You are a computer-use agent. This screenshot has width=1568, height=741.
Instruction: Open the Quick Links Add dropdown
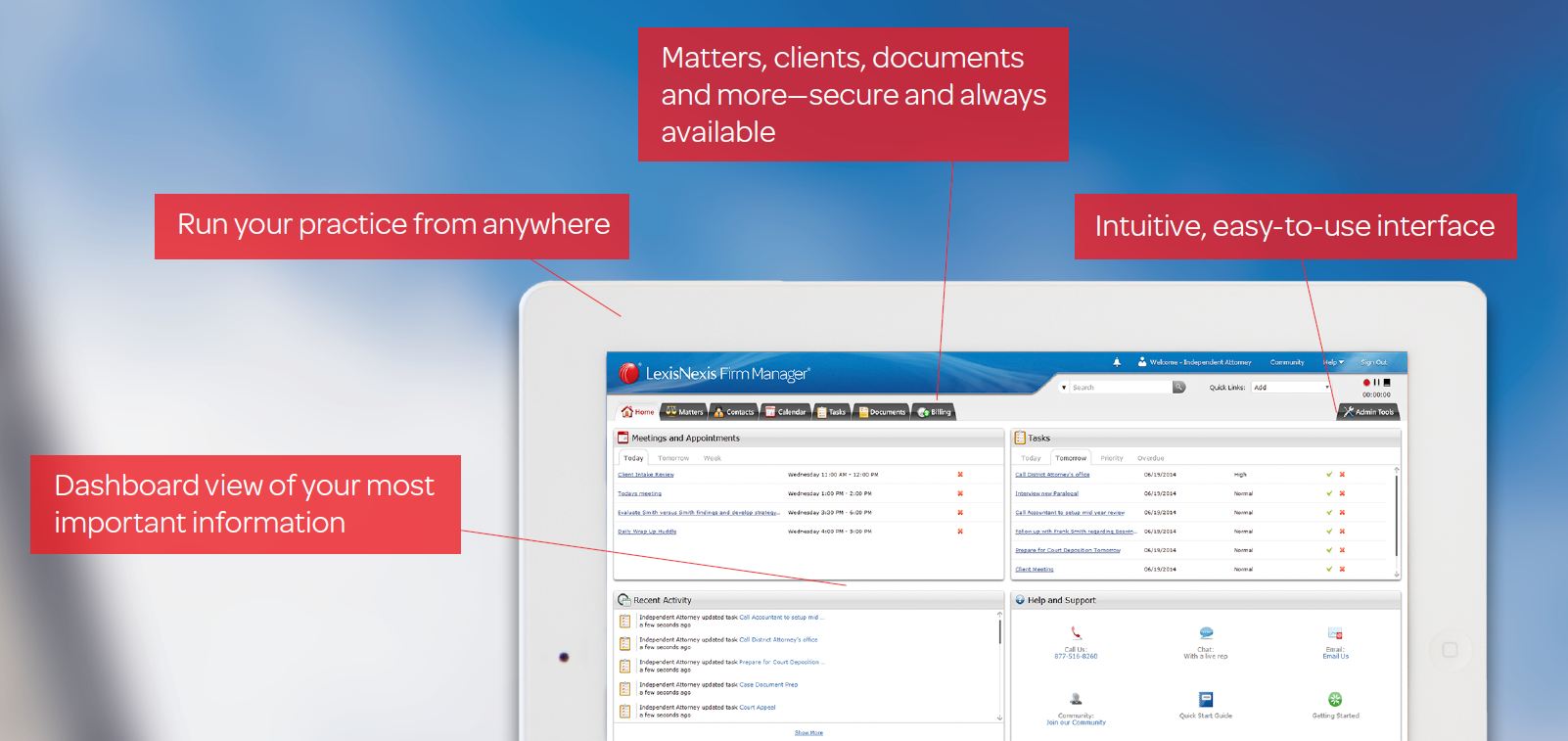tap(1292, 388)
